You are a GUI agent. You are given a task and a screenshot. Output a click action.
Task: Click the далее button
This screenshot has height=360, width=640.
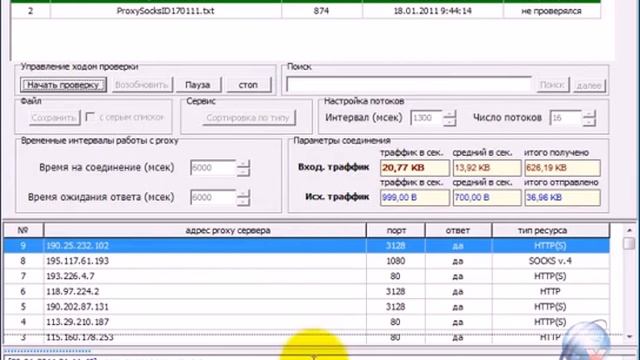[x=589, y=85]
